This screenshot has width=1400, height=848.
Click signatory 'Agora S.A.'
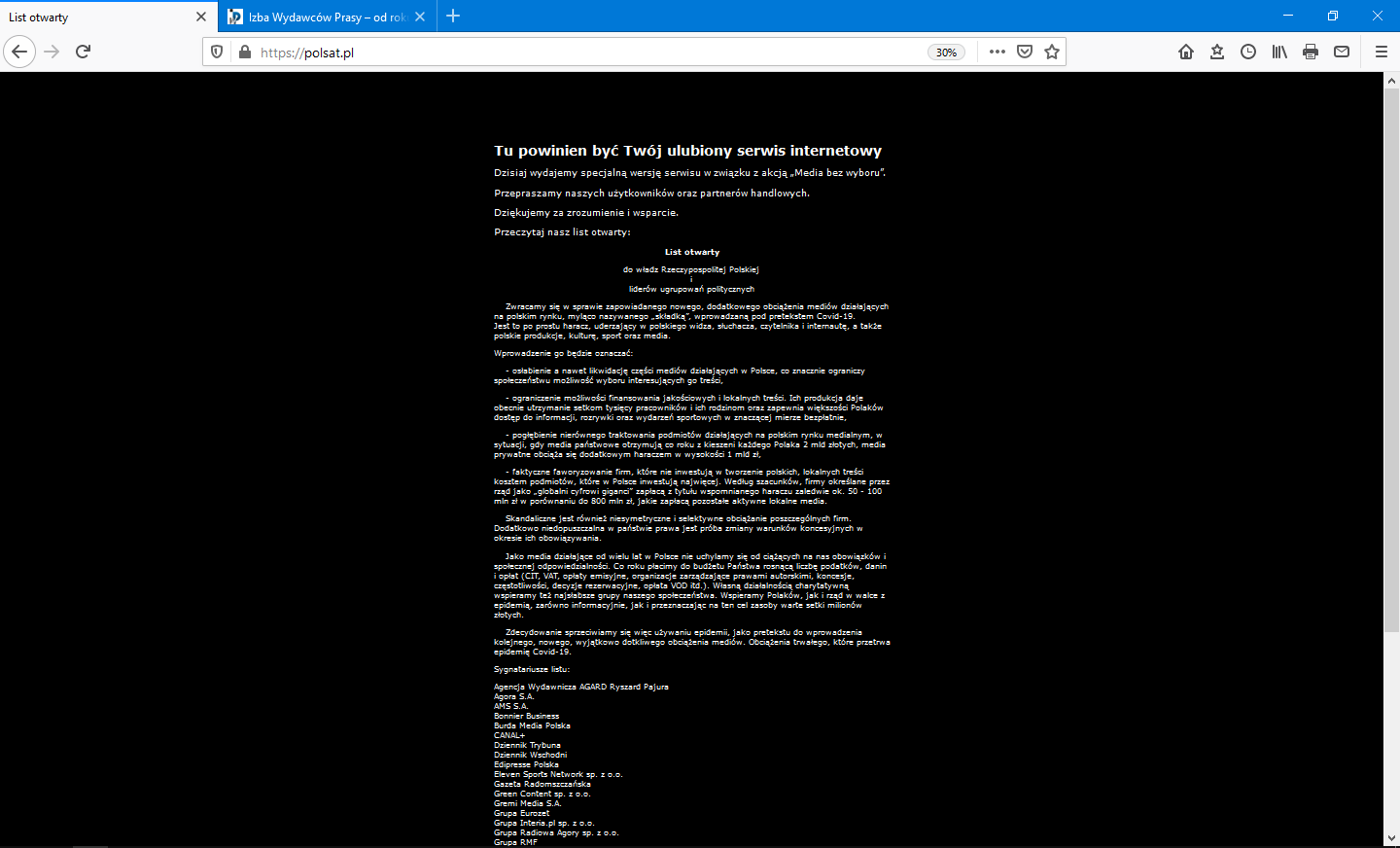513,696
